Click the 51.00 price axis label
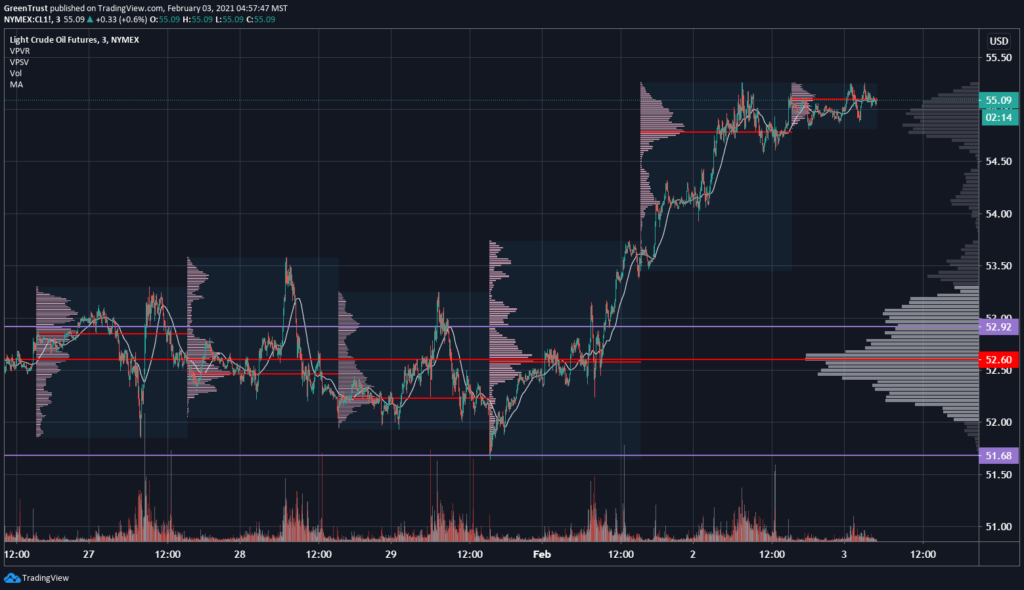 [x=999, y=527]
